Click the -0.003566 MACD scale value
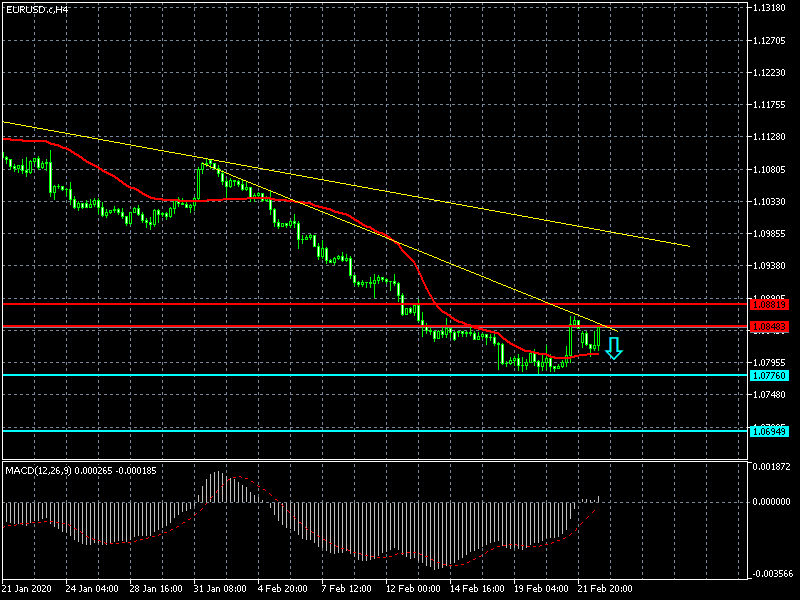 coord(774,574)
